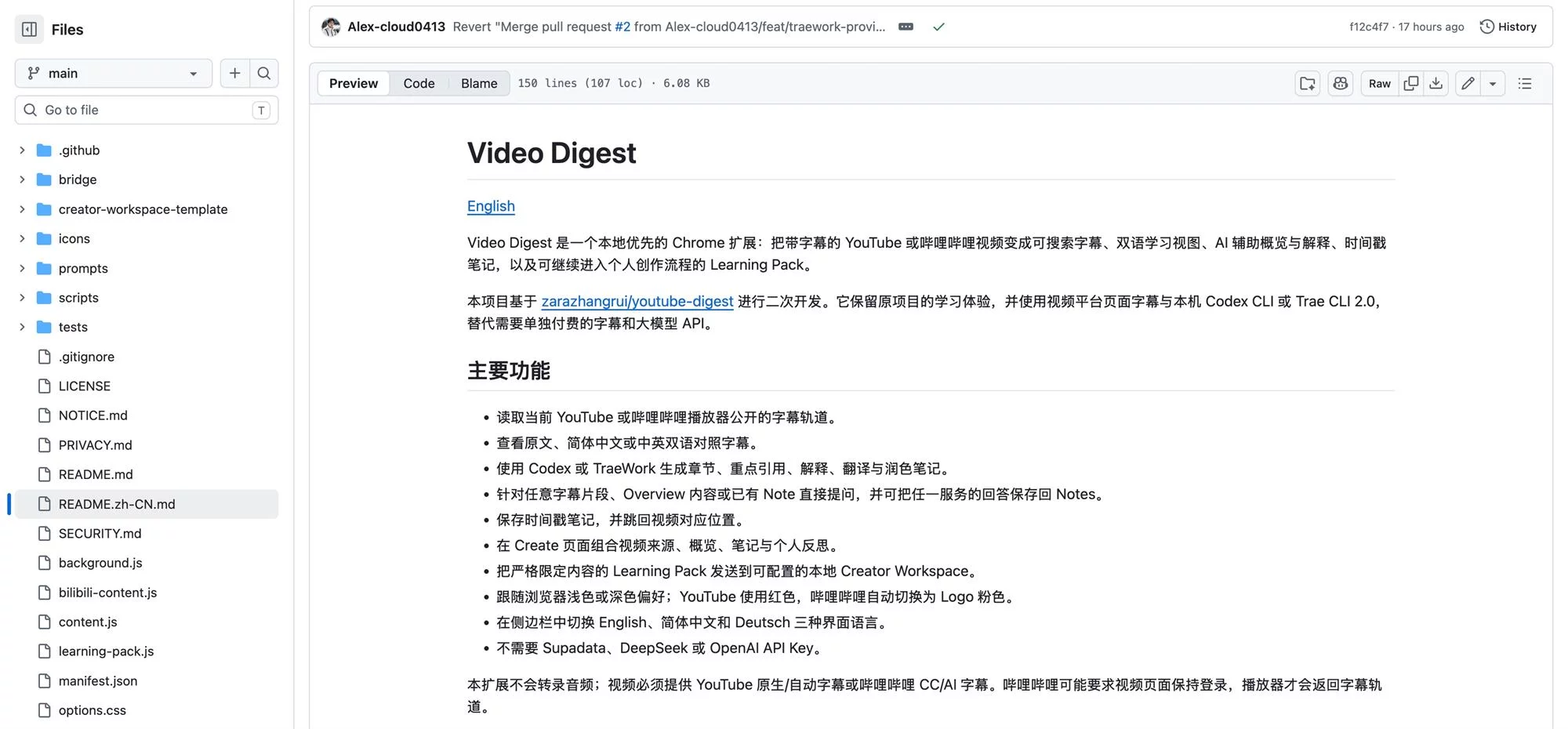Expand the icons folder chevron

22,238
